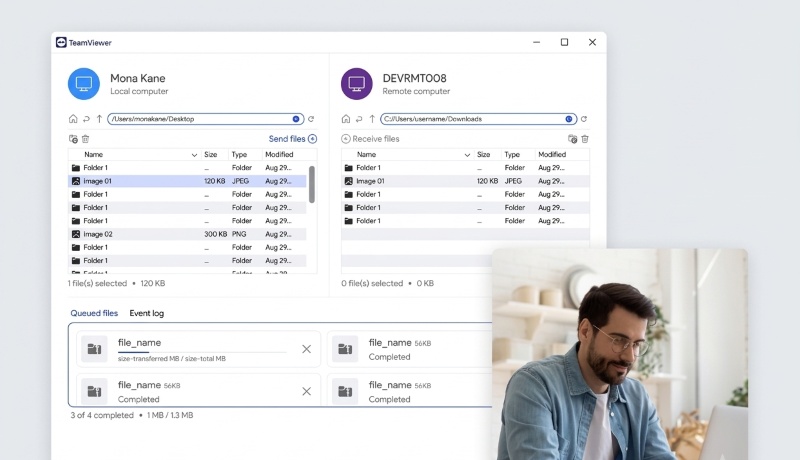Open local path history dropdown
This screenshot has height=460, width=800.
[296, 119]
